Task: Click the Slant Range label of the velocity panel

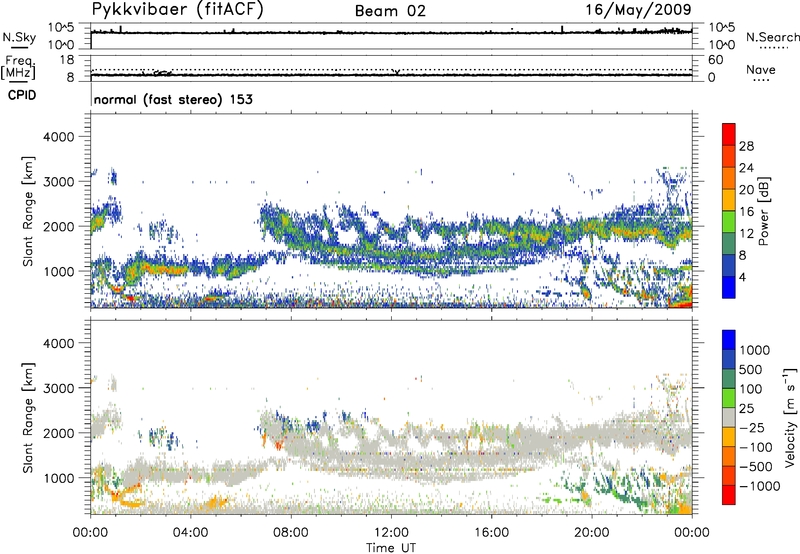Action: (x=28, y=418)
